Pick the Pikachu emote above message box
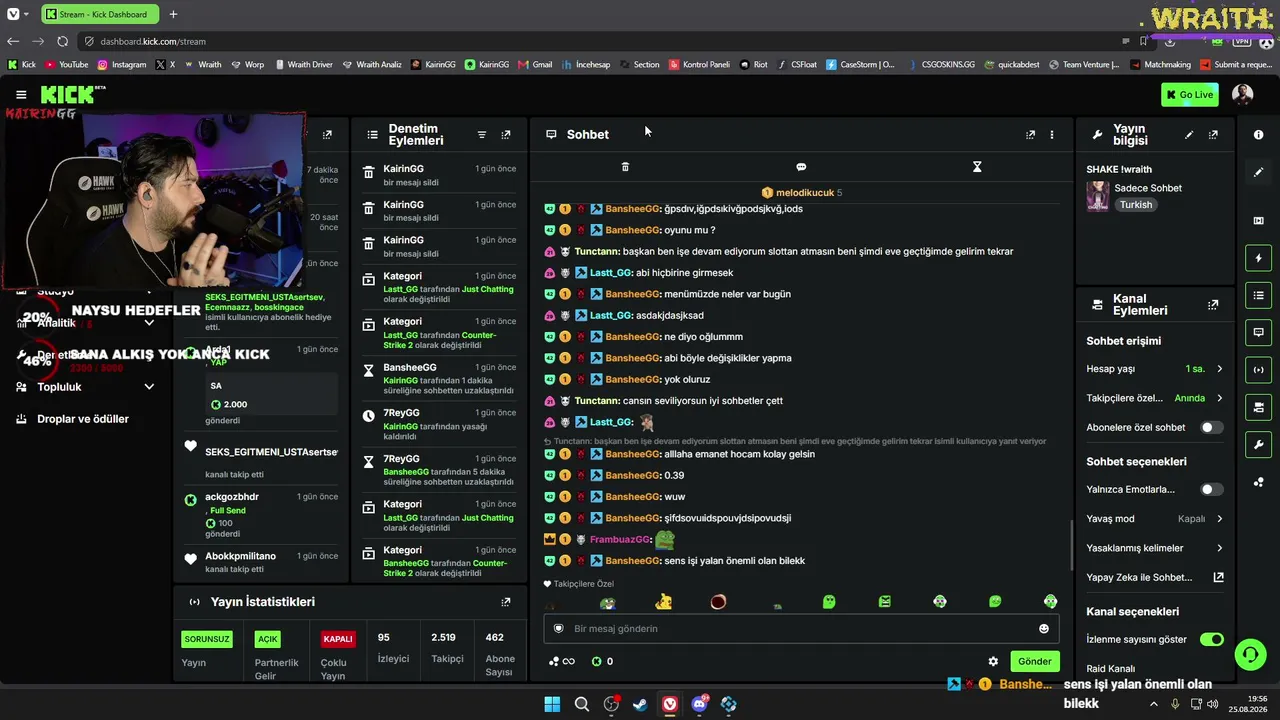Screen dimensions: 1280x720 [663, 601]
